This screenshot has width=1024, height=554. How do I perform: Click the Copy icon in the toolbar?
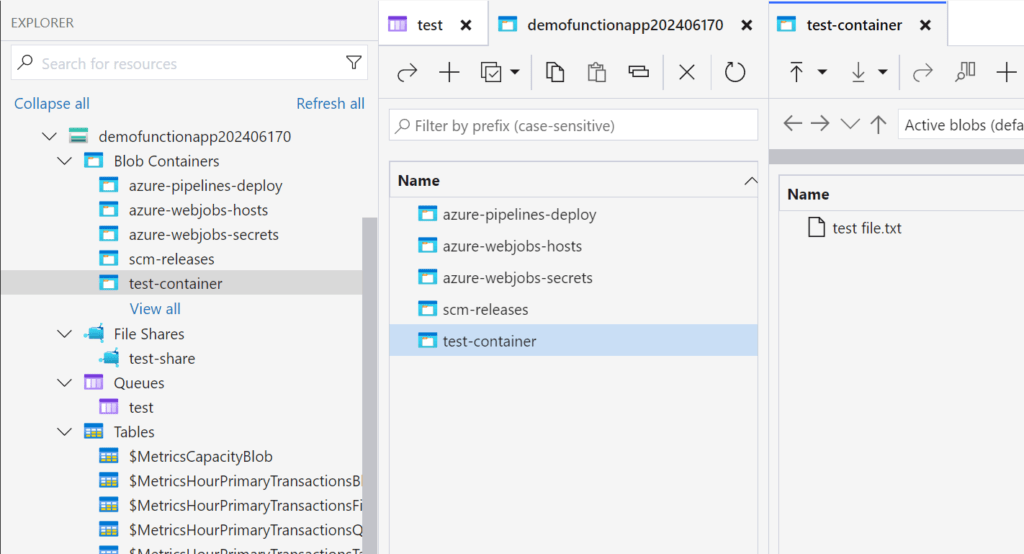click(x=555, y=72)
